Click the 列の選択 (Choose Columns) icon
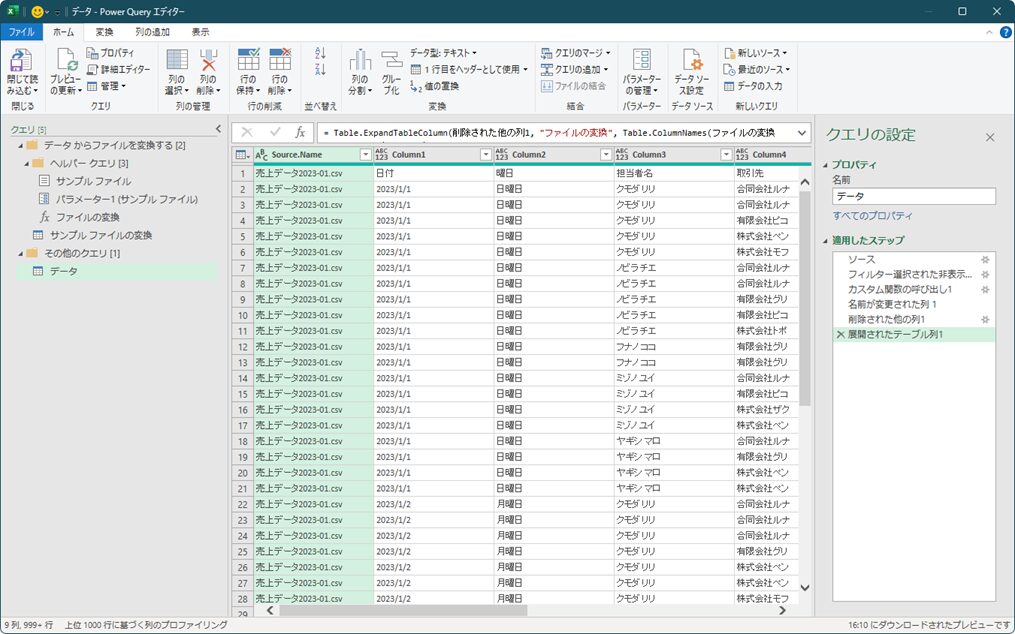Viewport: 1015px width, 634px height. (177, 60)
